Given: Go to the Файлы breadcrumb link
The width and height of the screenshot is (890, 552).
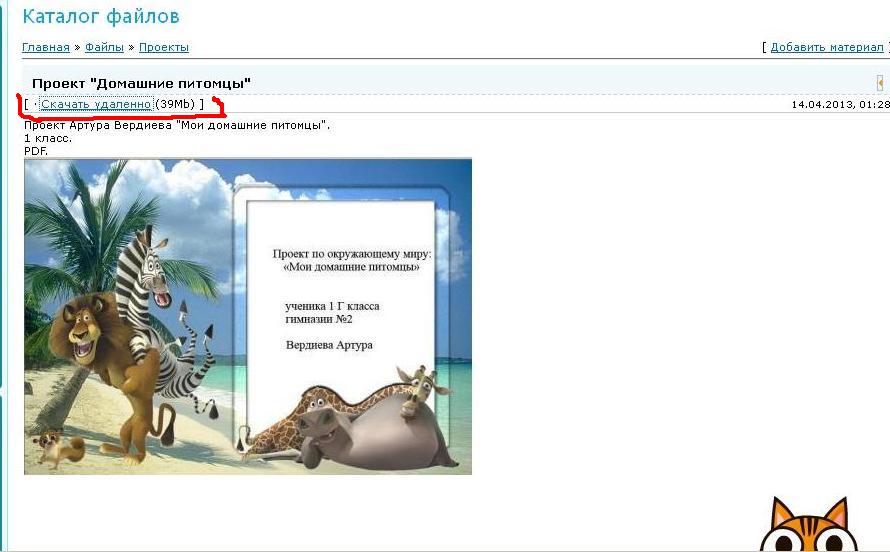Looking at the screenshot, I should point(104,48).
